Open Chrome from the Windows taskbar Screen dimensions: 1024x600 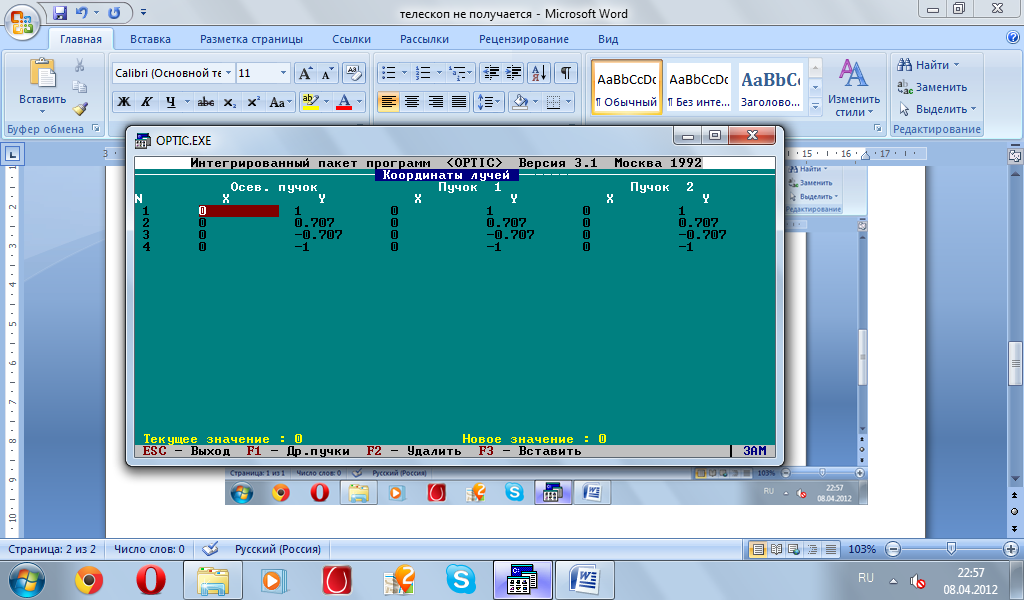click(89, 579)
